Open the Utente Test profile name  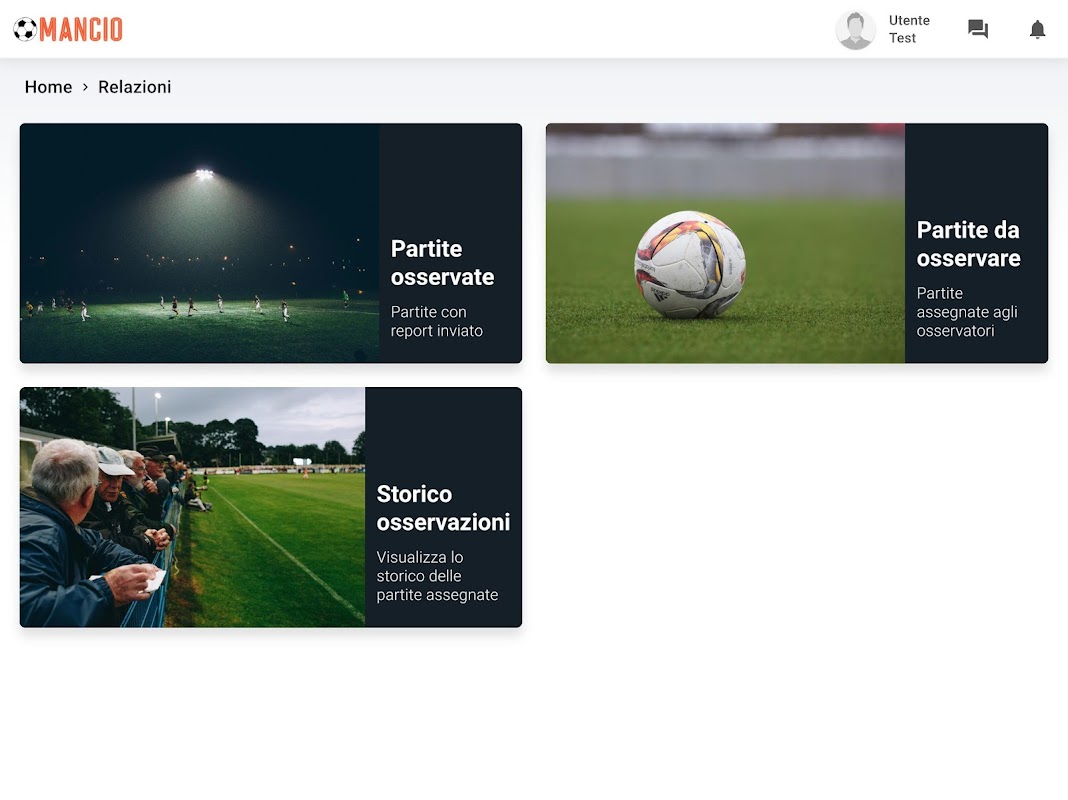coord(909,29)
